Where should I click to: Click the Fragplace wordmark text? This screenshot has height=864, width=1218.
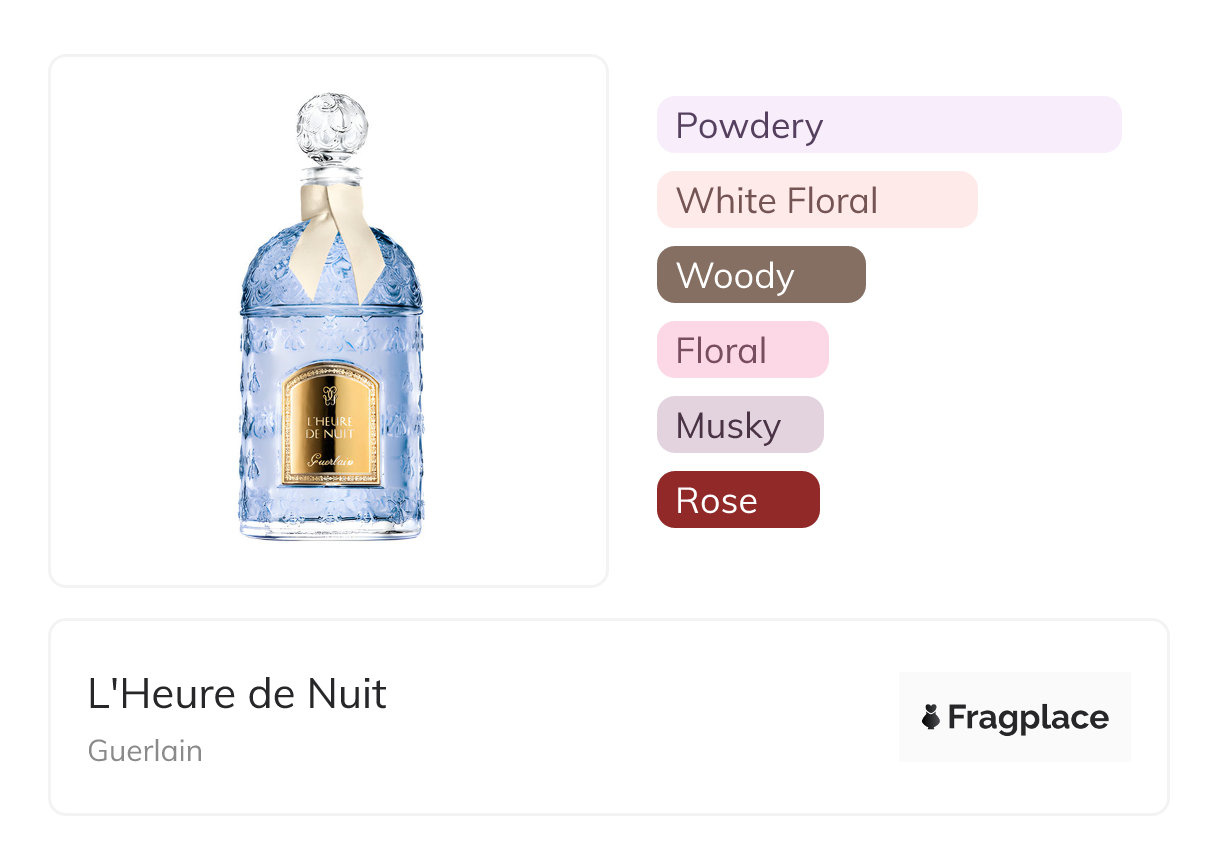tap(1028, 717)
